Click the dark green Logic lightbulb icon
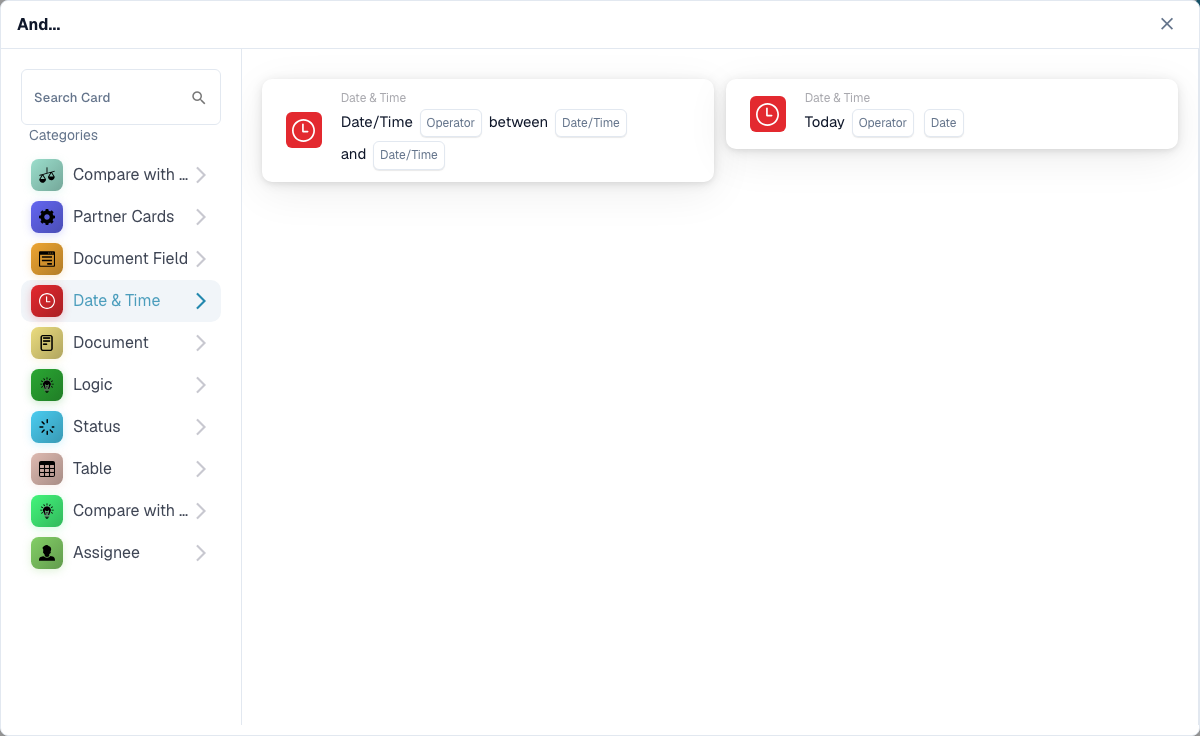This screenshot has width=1200, height=736. coord(47,385)
